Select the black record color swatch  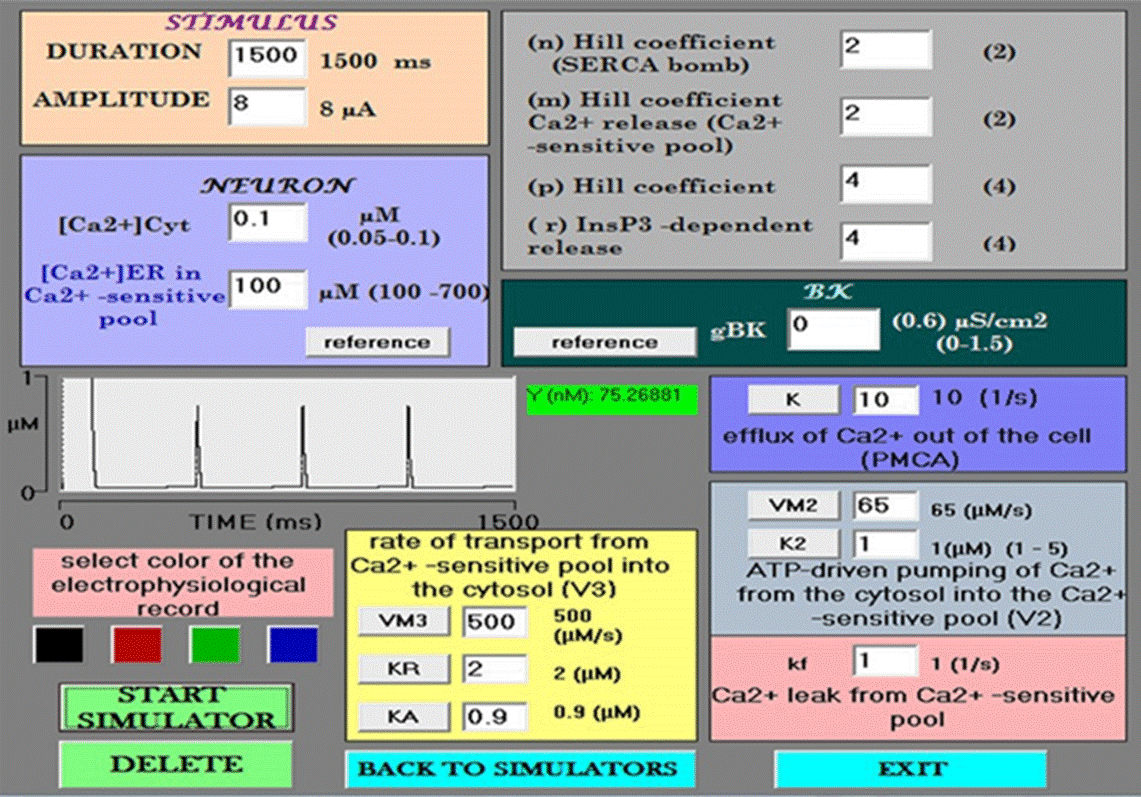pyautogui.click(x=58, y=644)
